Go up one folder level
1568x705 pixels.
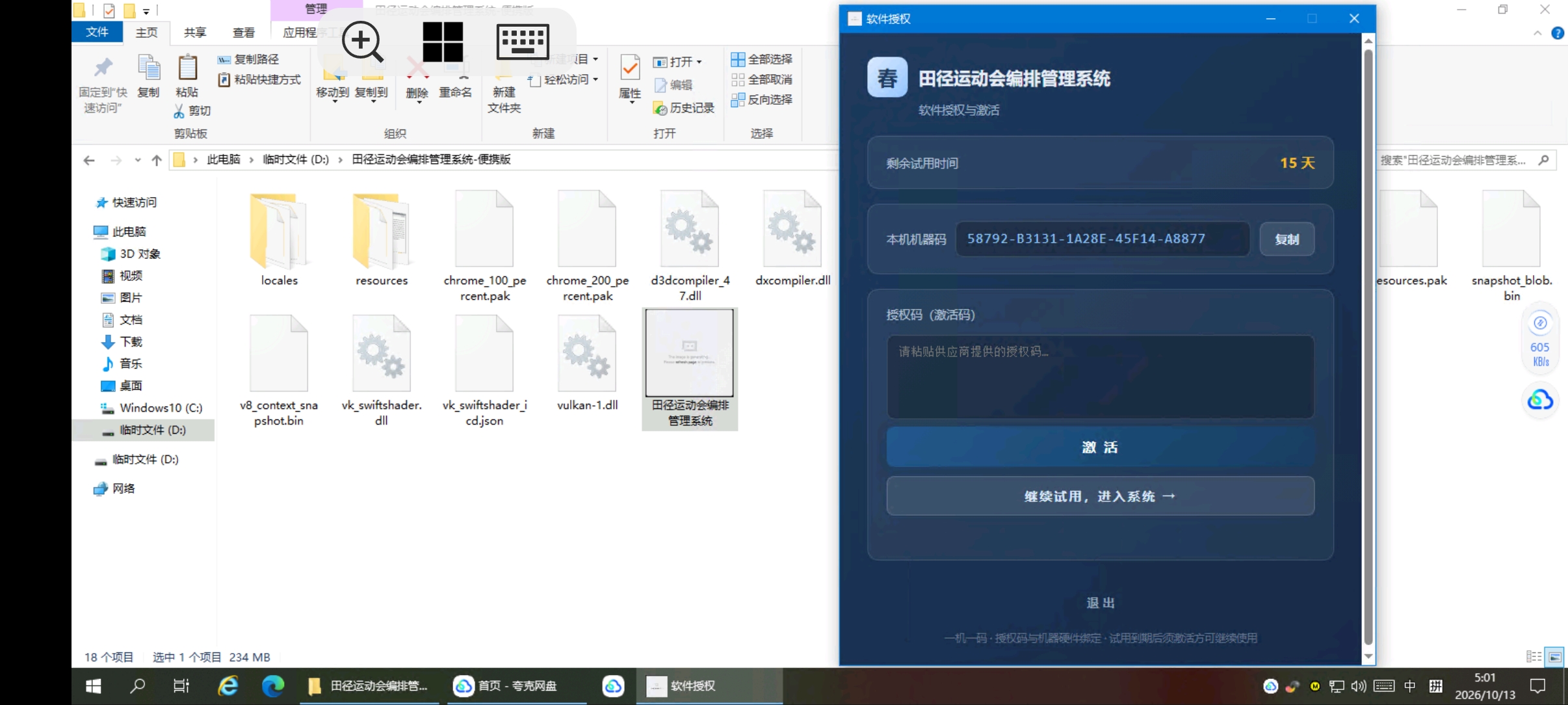(x=157, y=160)
